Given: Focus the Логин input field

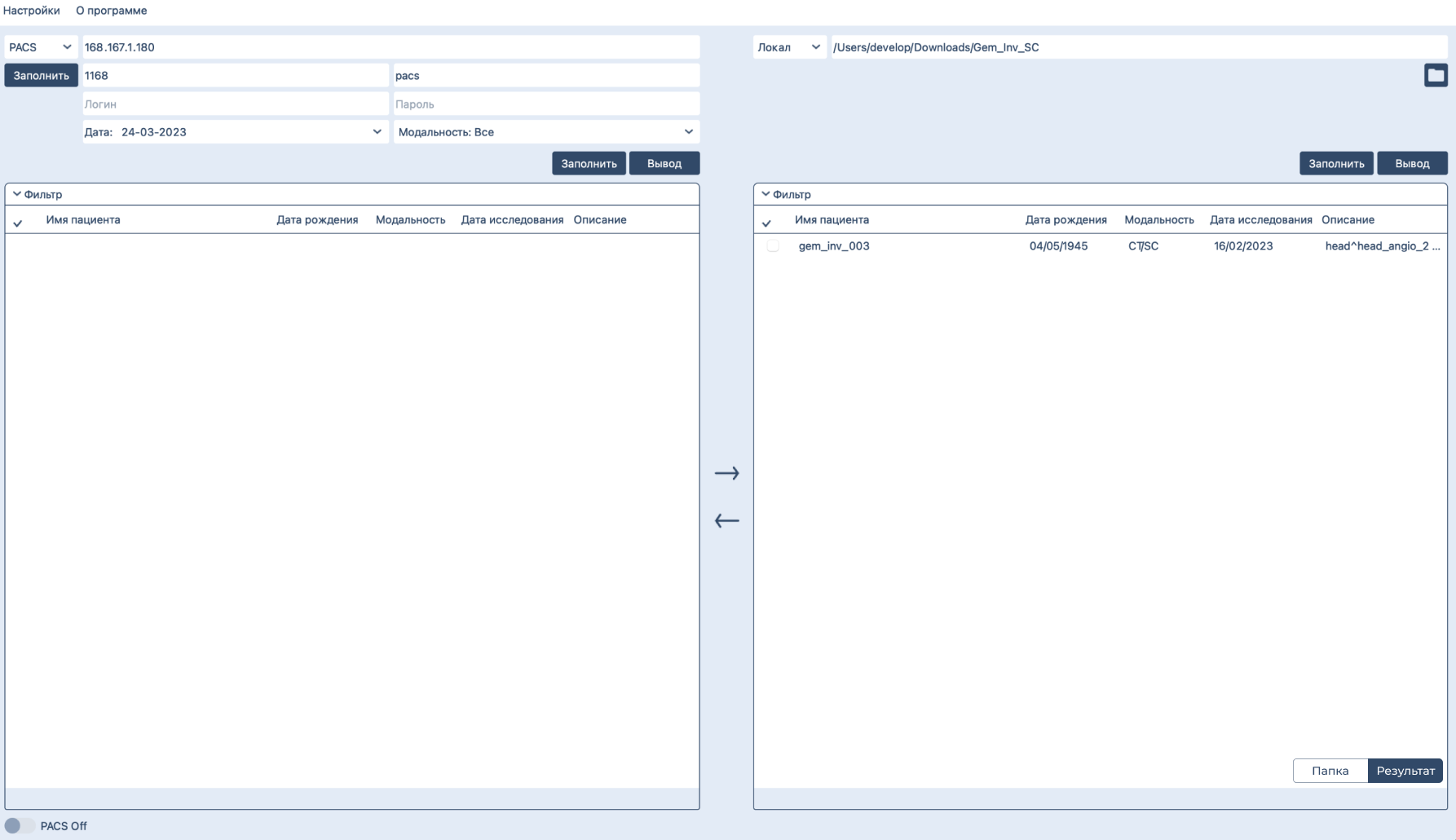Looking at the screenshot, I should click(236, 104).
